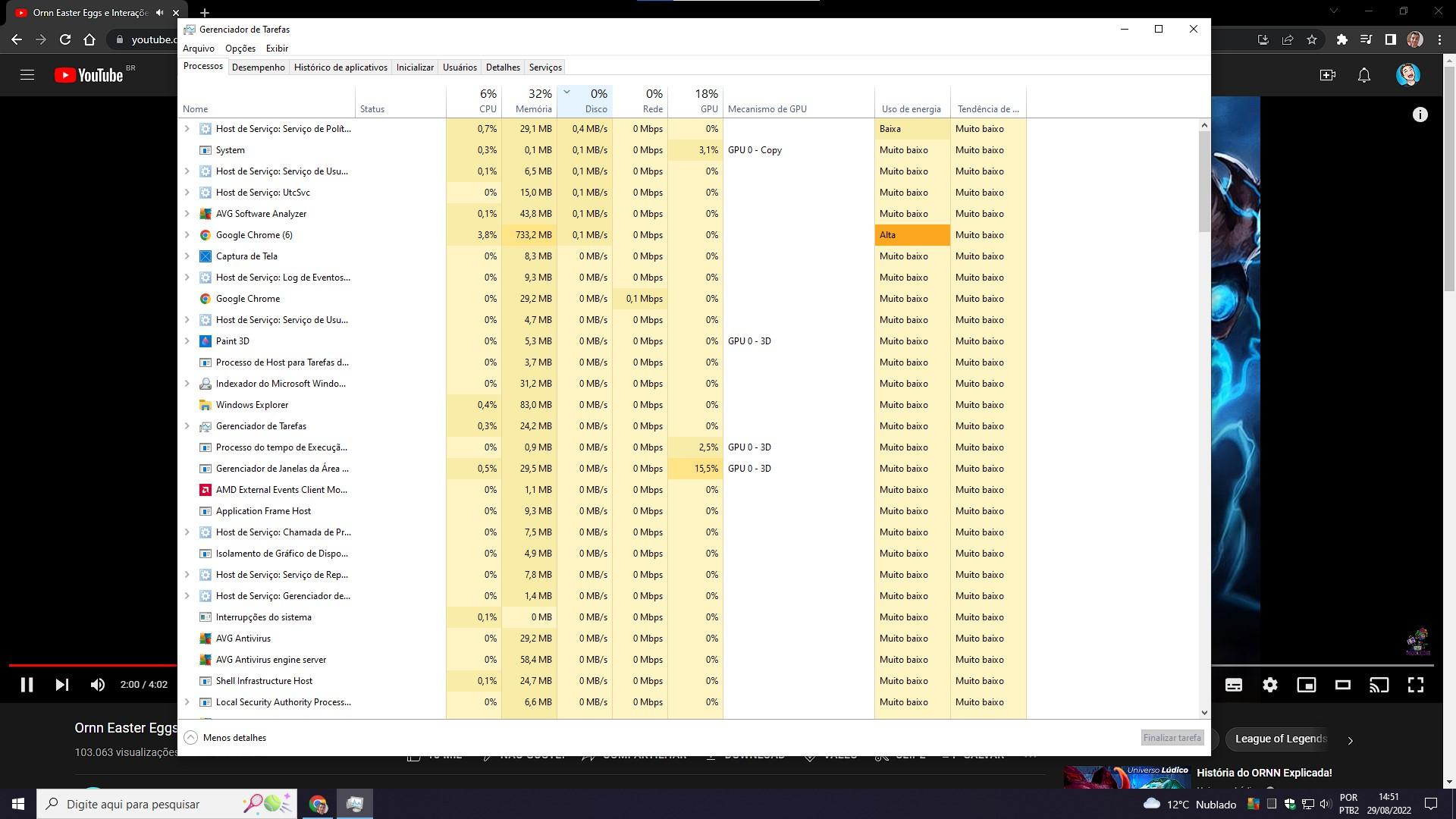Open YouTube notifications bell
This screenshot has width=1456, height=819.
(x=1363, y=75)
